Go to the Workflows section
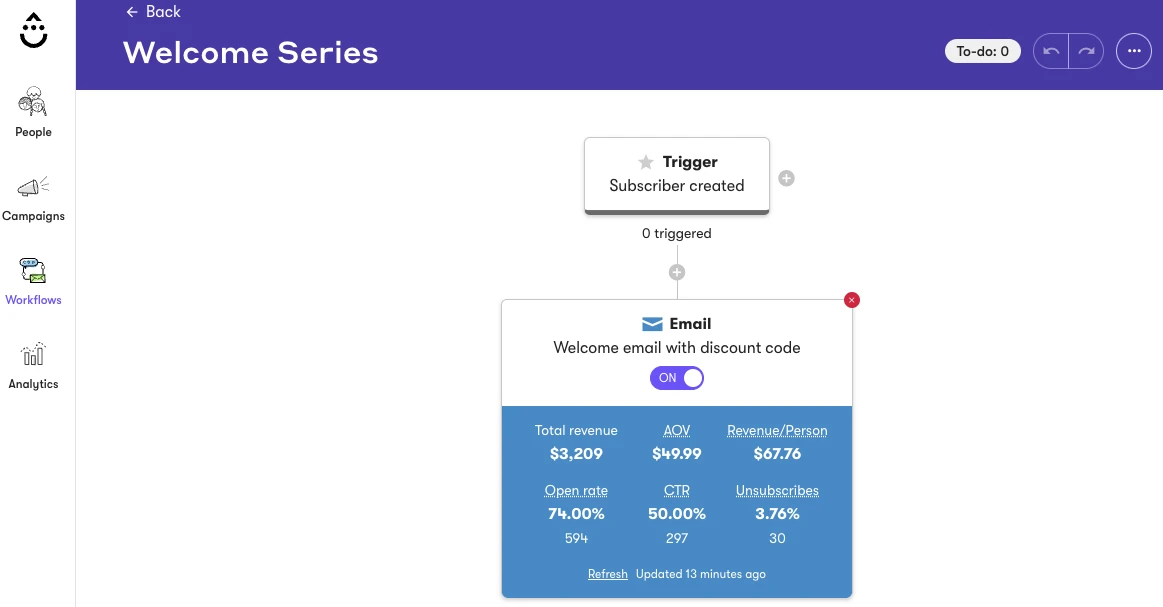Image resolution: width=1163 pixels, height=607 pixels. [x=33, y=280]
